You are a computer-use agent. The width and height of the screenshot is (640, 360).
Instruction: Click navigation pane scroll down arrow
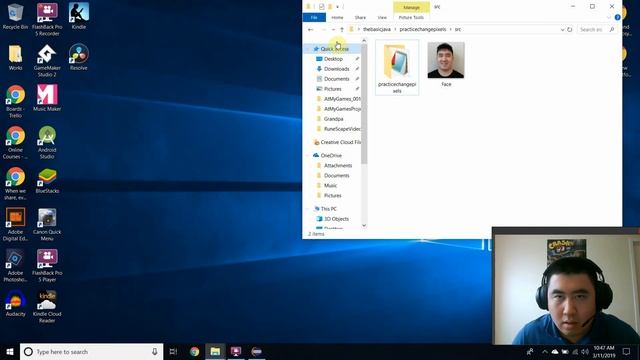point(364,225)
